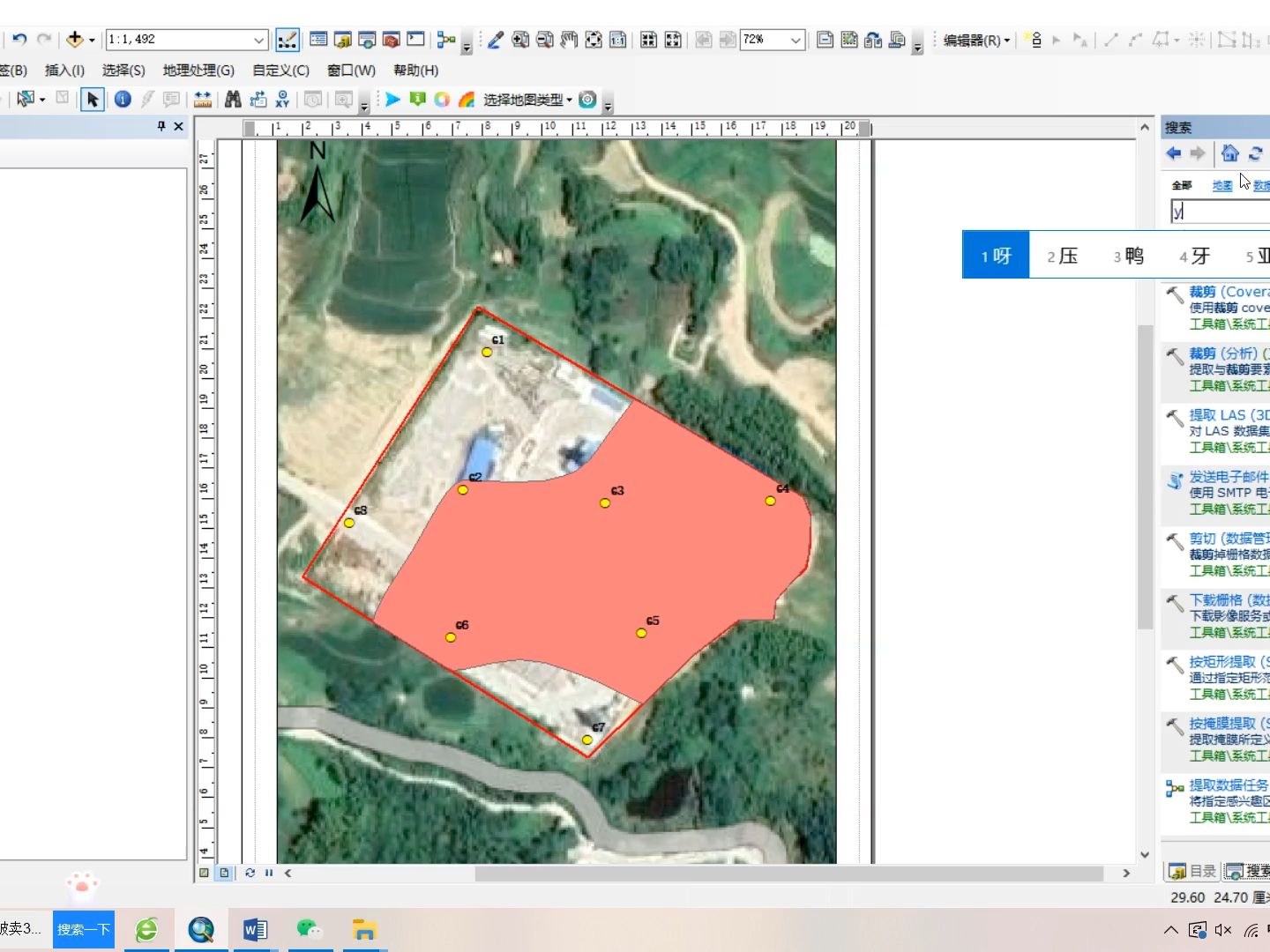Screen dimensions: 1270x952
Task: Click the Full Extent zoom icon
Action: [x=594, y=40]
